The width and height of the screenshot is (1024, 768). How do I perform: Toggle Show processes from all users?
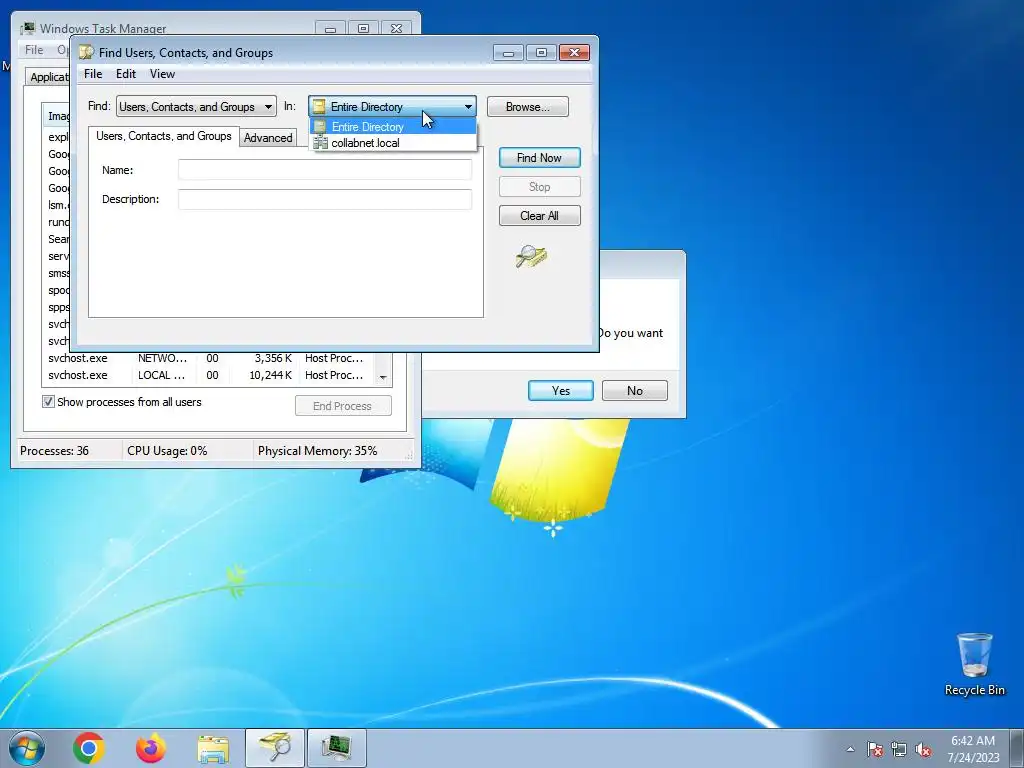click(x=48, y=402)
